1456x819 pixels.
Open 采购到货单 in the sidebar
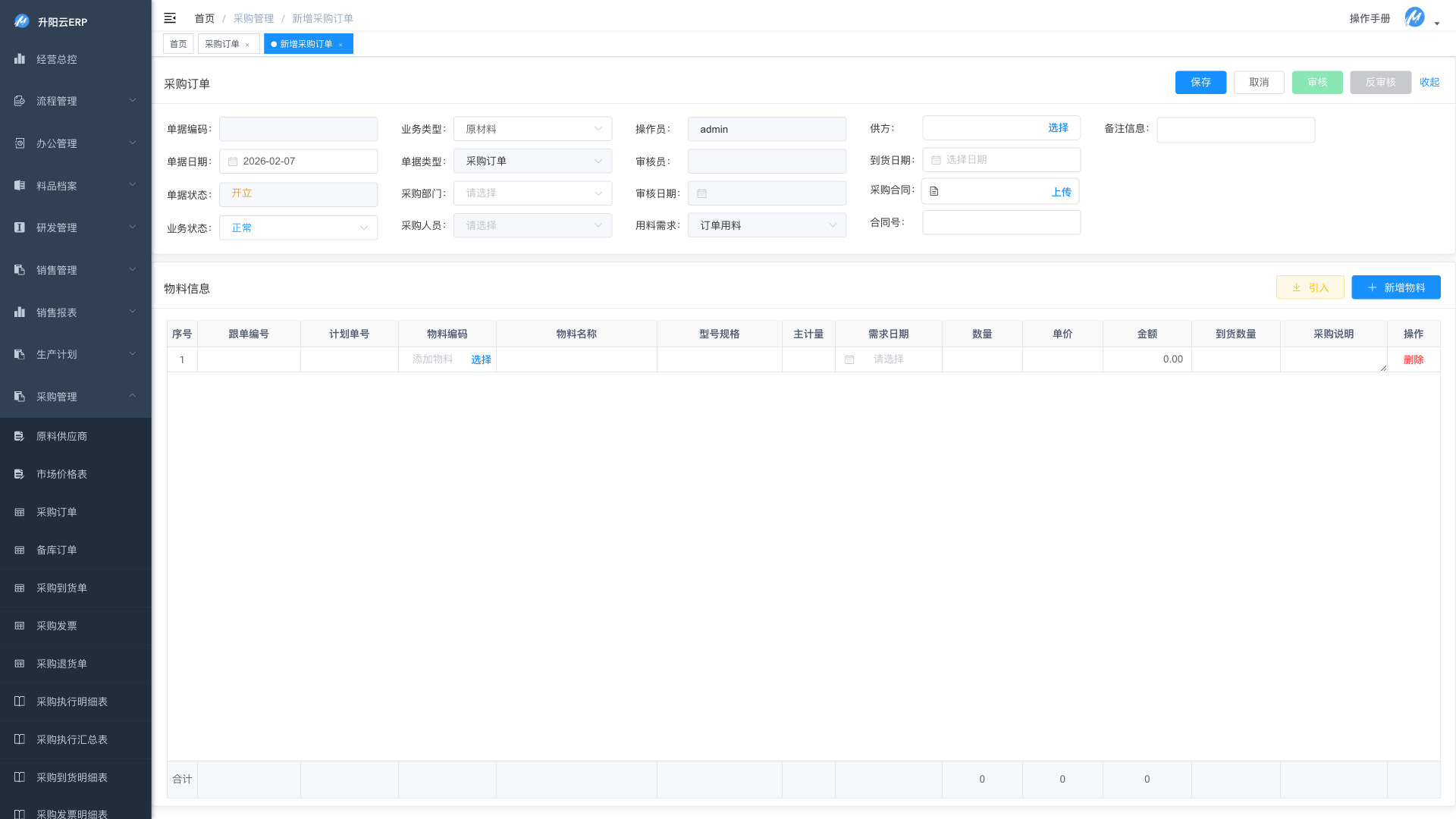(61, 588)
